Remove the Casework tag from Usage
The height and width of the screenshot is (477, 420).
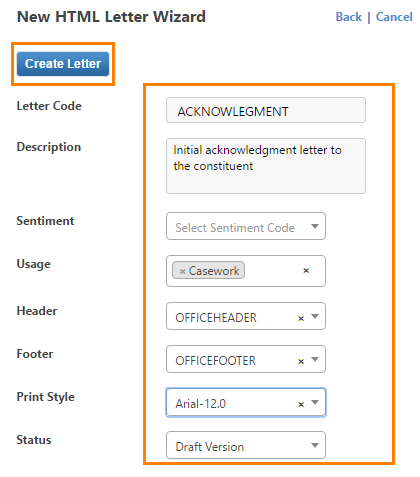[x=182, y=271]
